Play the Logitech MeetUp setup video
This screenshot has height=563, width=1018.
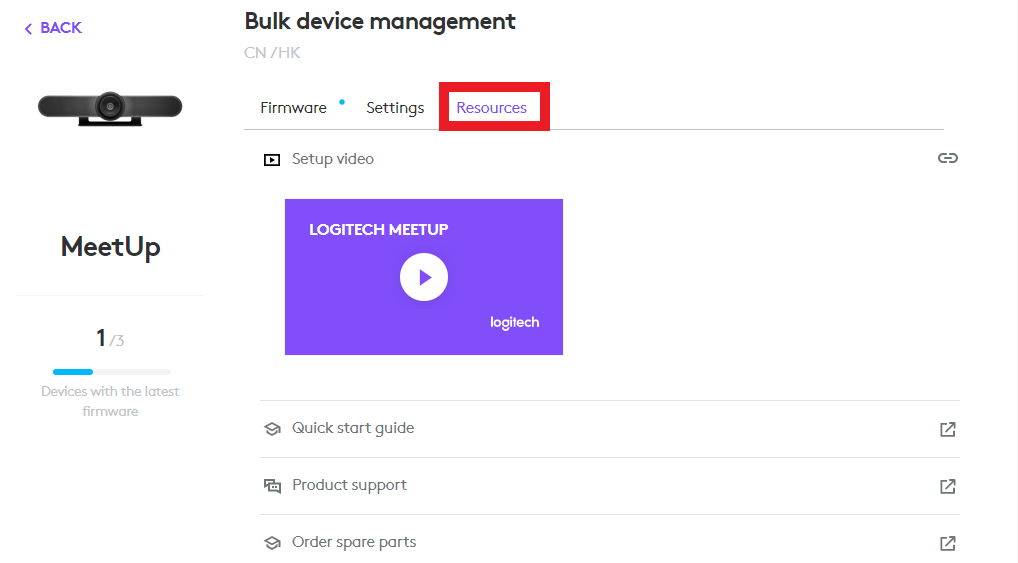pos(424,277)
